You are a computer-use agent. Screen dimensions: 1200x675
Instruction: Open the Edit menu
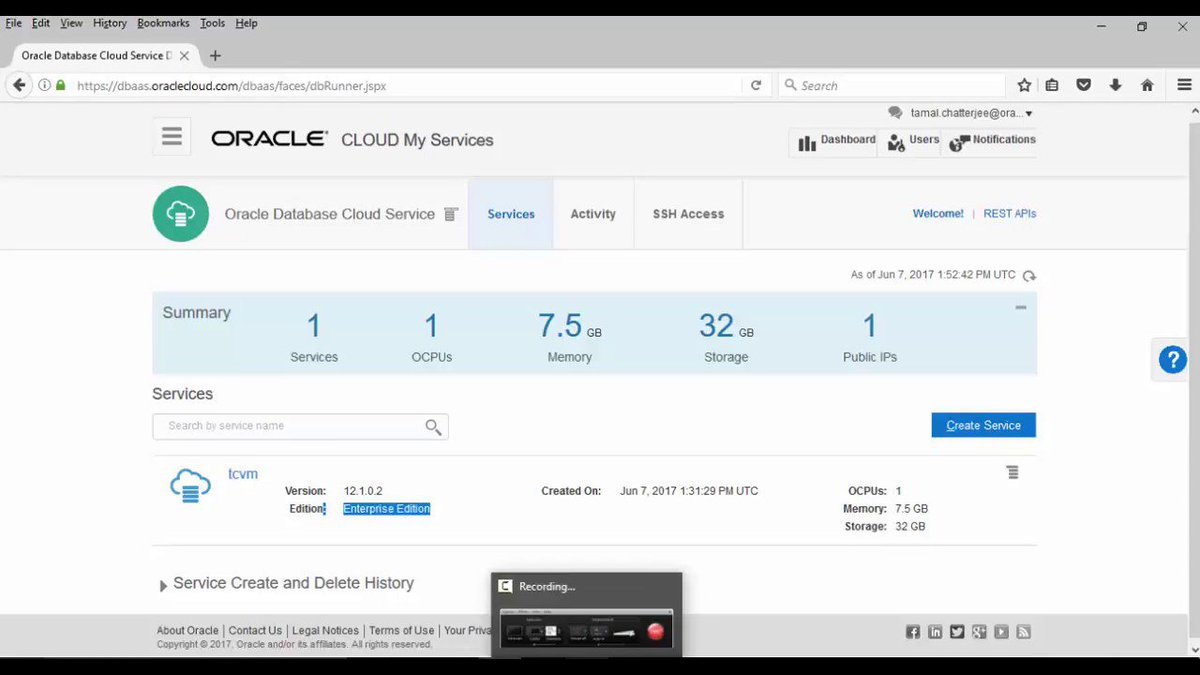pyautogui.click(x=40, y=23)
